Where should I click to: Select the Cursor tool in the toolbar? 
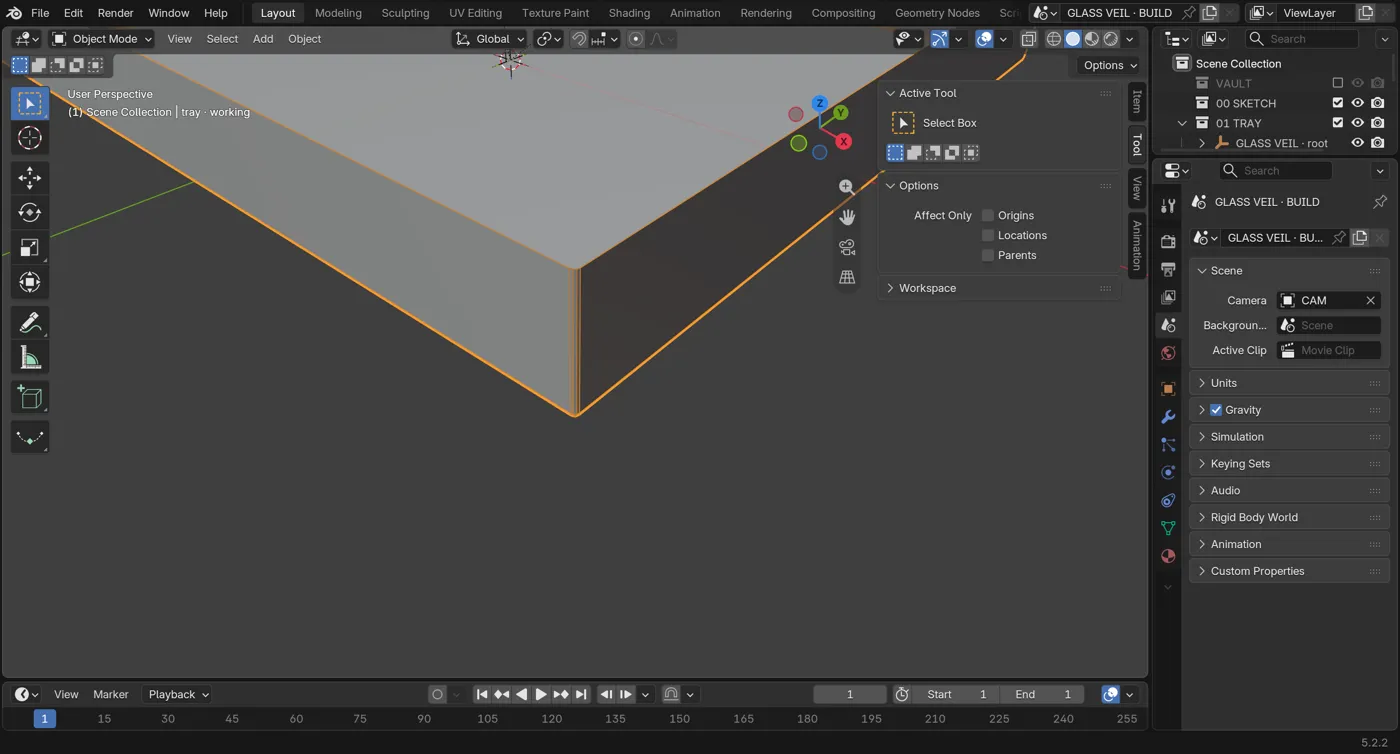(30, 138)
